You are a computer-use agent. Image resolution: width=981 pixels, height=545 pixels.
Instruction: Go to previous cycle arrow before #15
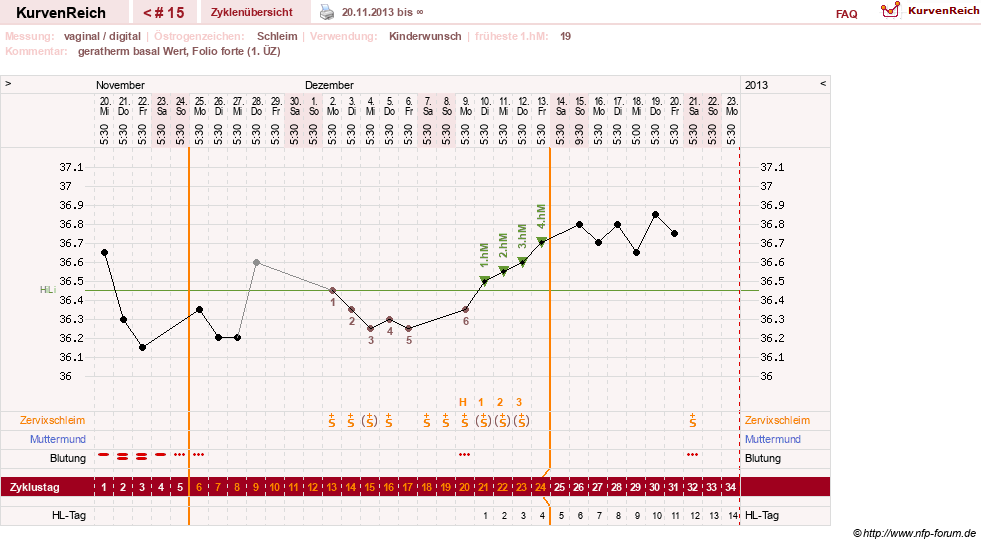tap(147, 13)
